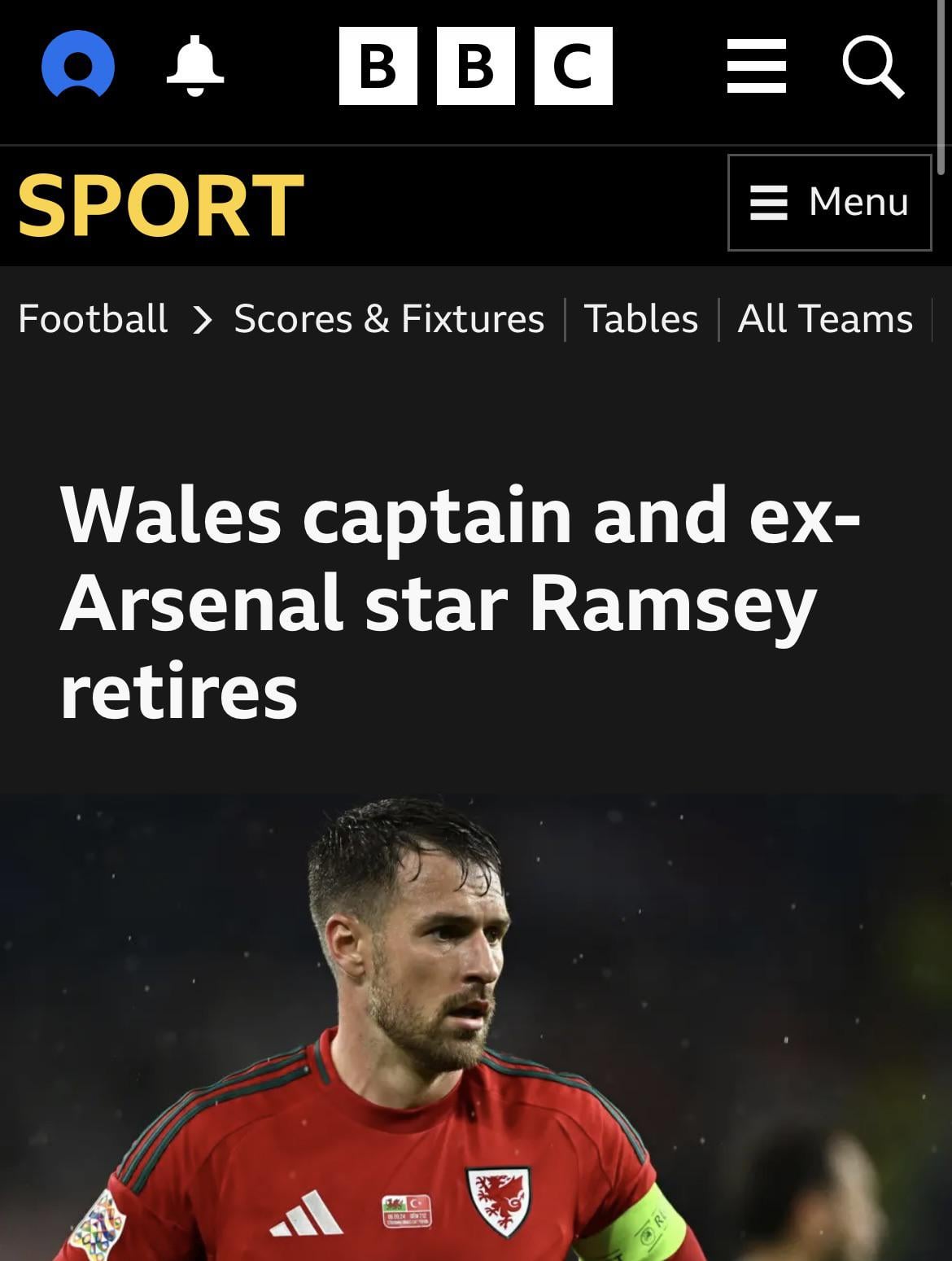Open the search magnifier
The image size is (952, 1261).
click(873, 66)
